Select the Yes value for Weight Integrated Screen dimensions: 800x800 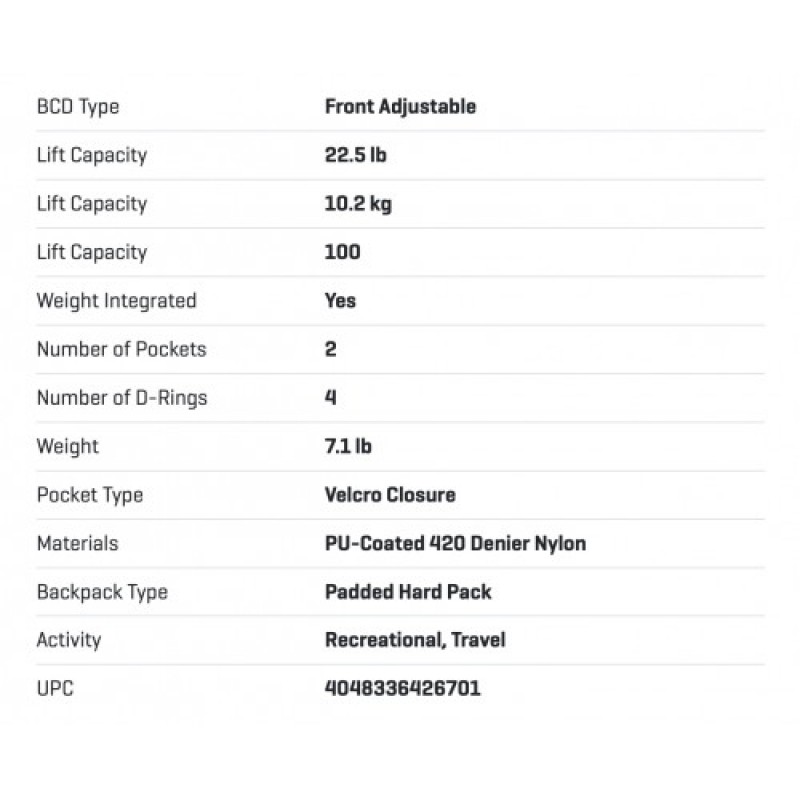click(x=340, y=301)
